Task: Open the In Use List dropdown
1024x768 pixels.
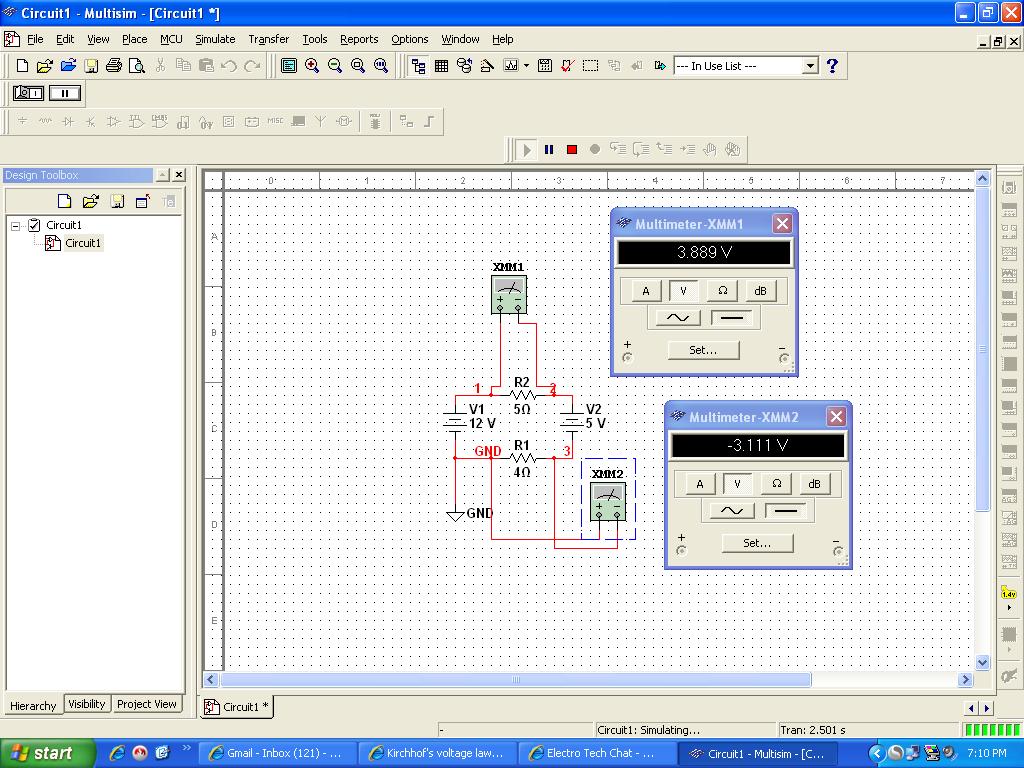Action: [x=810, y=66]
